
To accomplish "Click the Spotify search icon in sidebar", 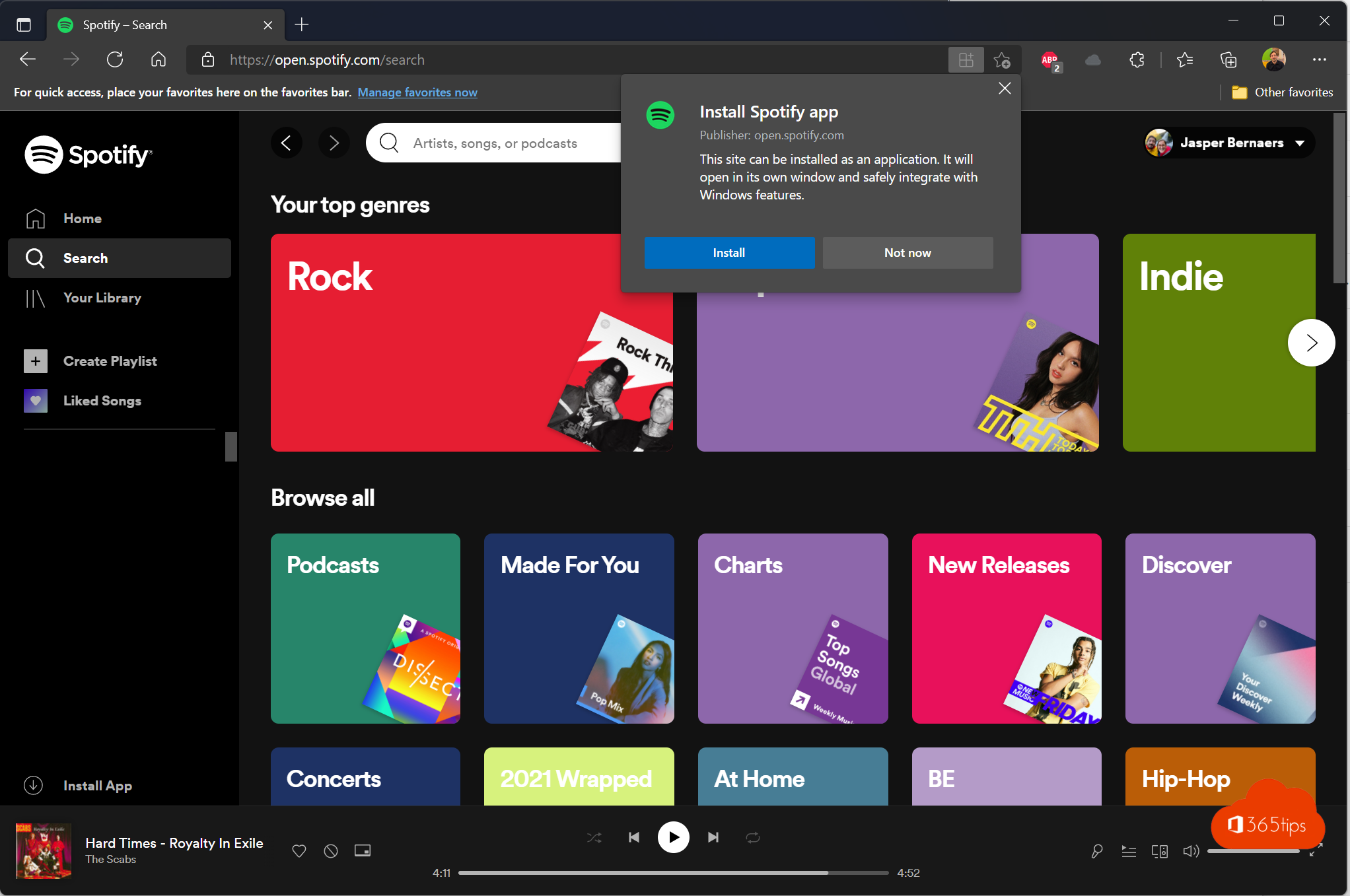I will click(x=35, y=257).
